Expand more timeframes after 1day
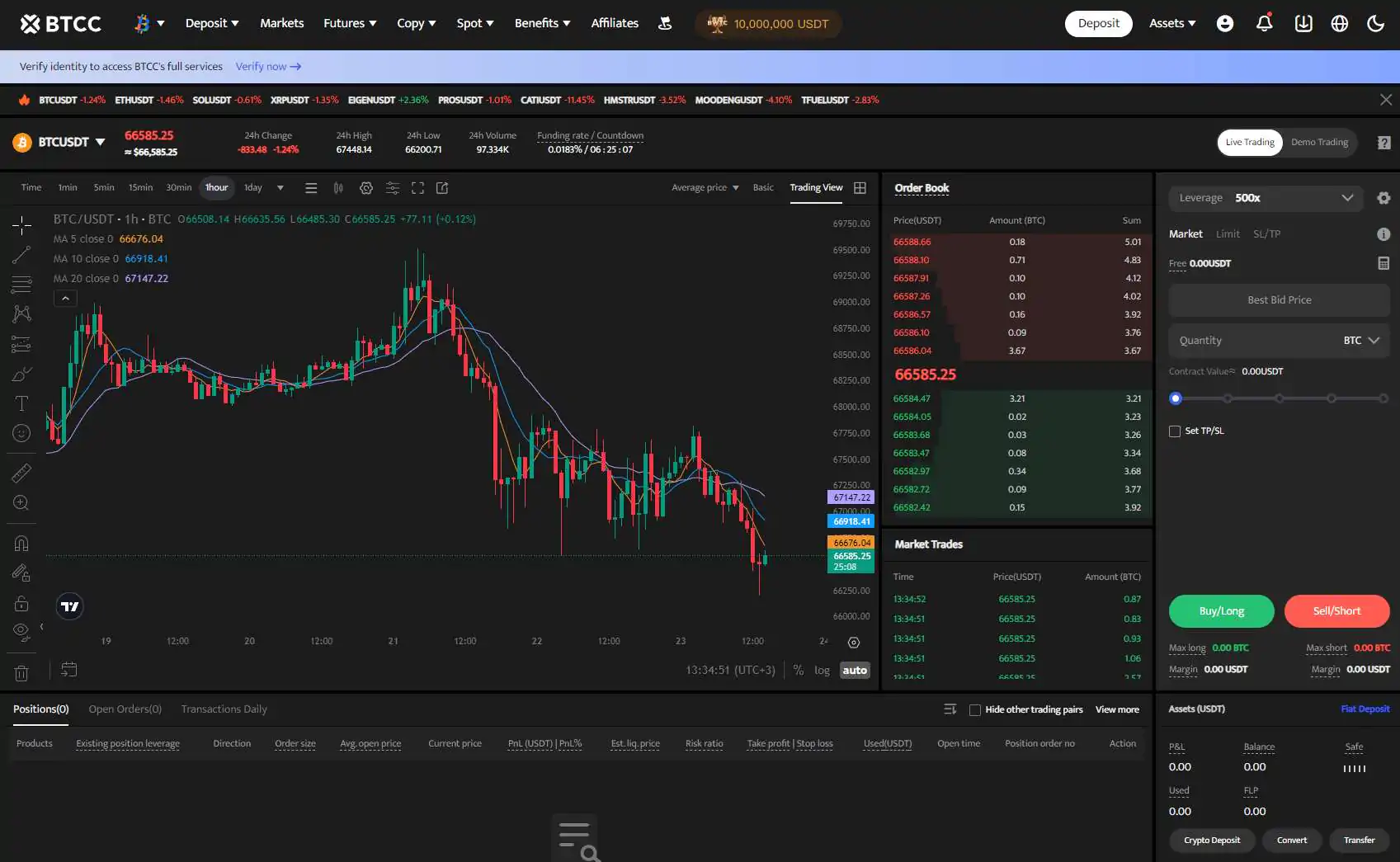Viewport: 1400px width, 862px height. (280, 188)
